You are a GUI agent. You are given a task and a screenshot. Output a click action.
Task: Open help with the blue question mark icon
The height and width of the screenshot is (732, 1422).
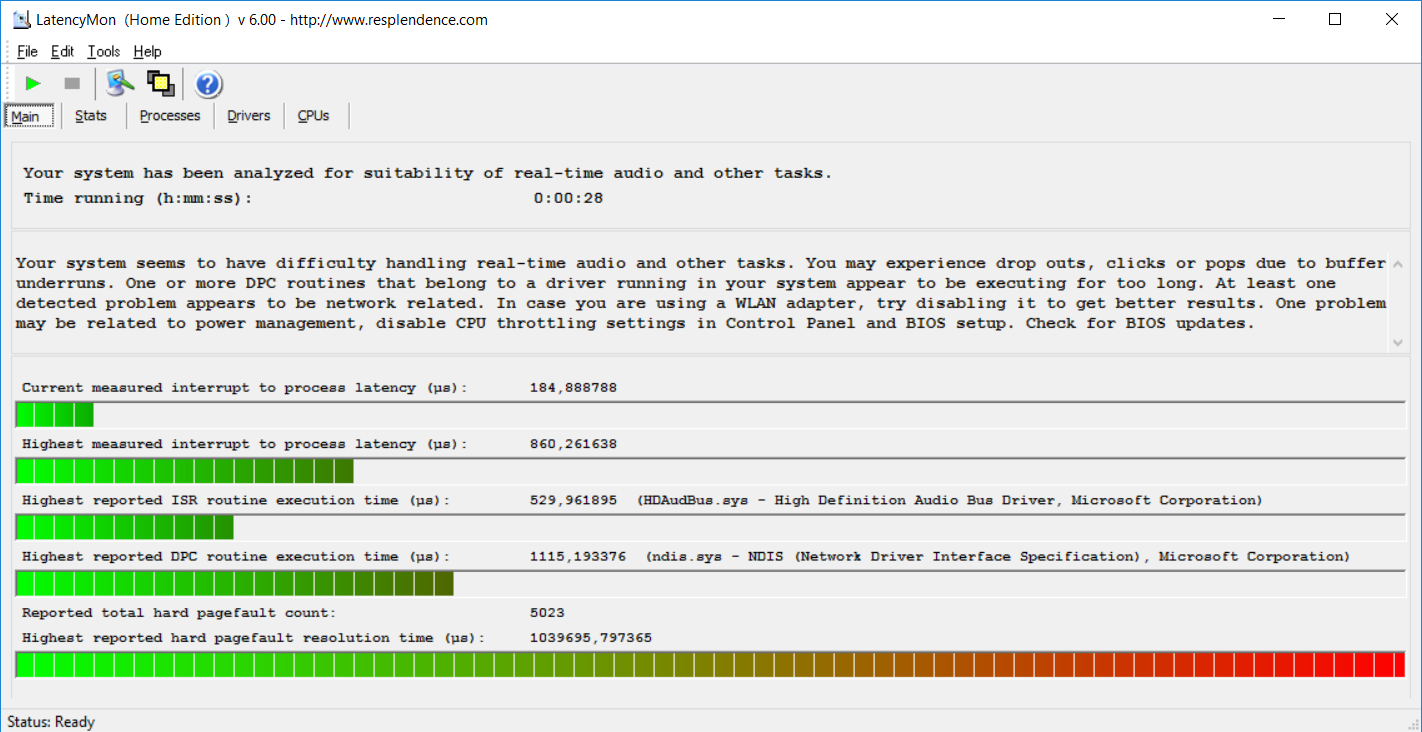pyautogui.click(x=208, y=84)
